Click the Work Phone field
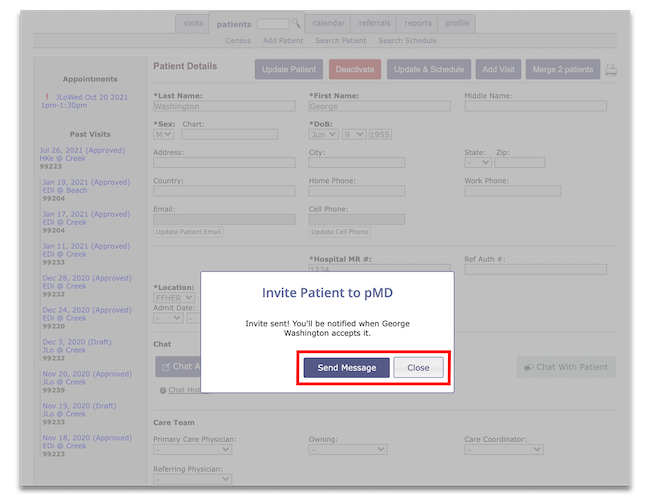 tap(513, 191)
